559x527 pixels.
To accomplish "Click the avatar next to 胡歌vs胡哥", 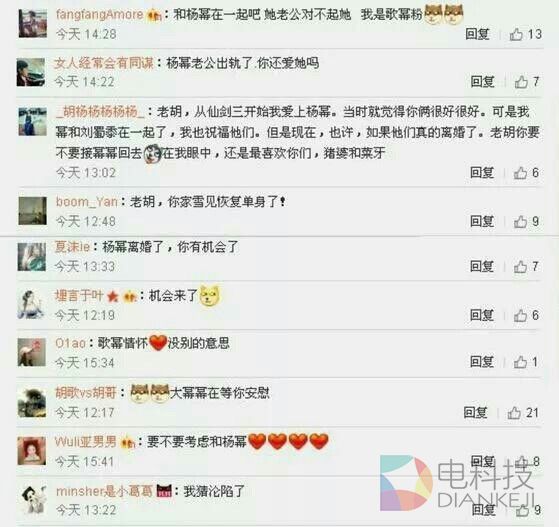I will pyautogui.click(x=32, y=403).
